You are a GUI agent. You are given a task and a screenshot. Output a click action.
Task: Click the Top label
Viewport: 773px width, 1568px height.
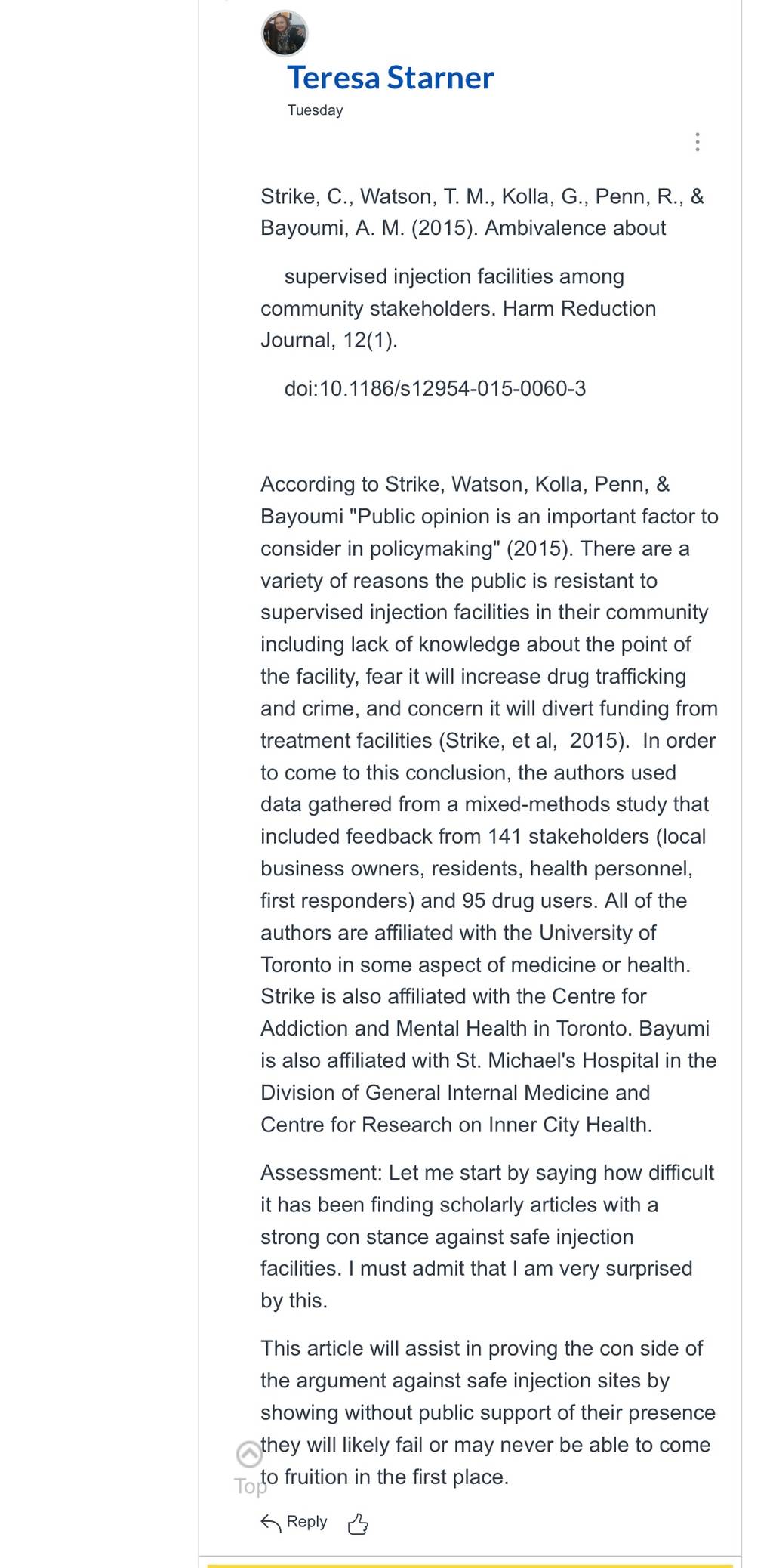[250, 1486]
